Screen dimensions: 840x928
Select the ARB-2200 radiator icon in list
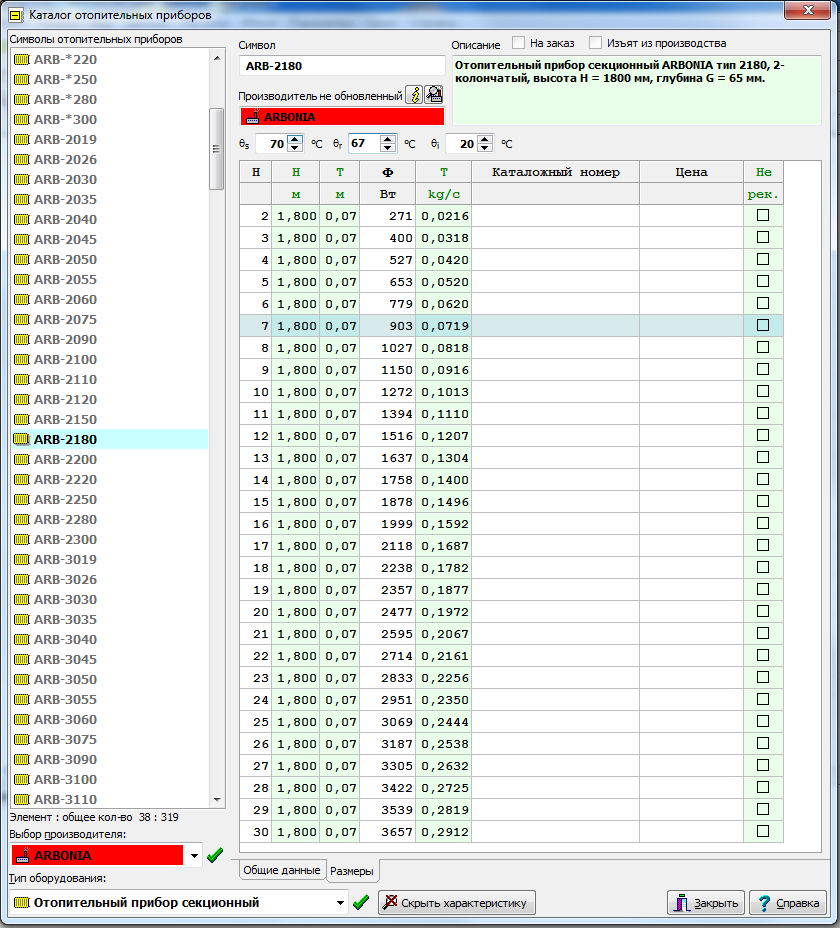pos(21,459)
